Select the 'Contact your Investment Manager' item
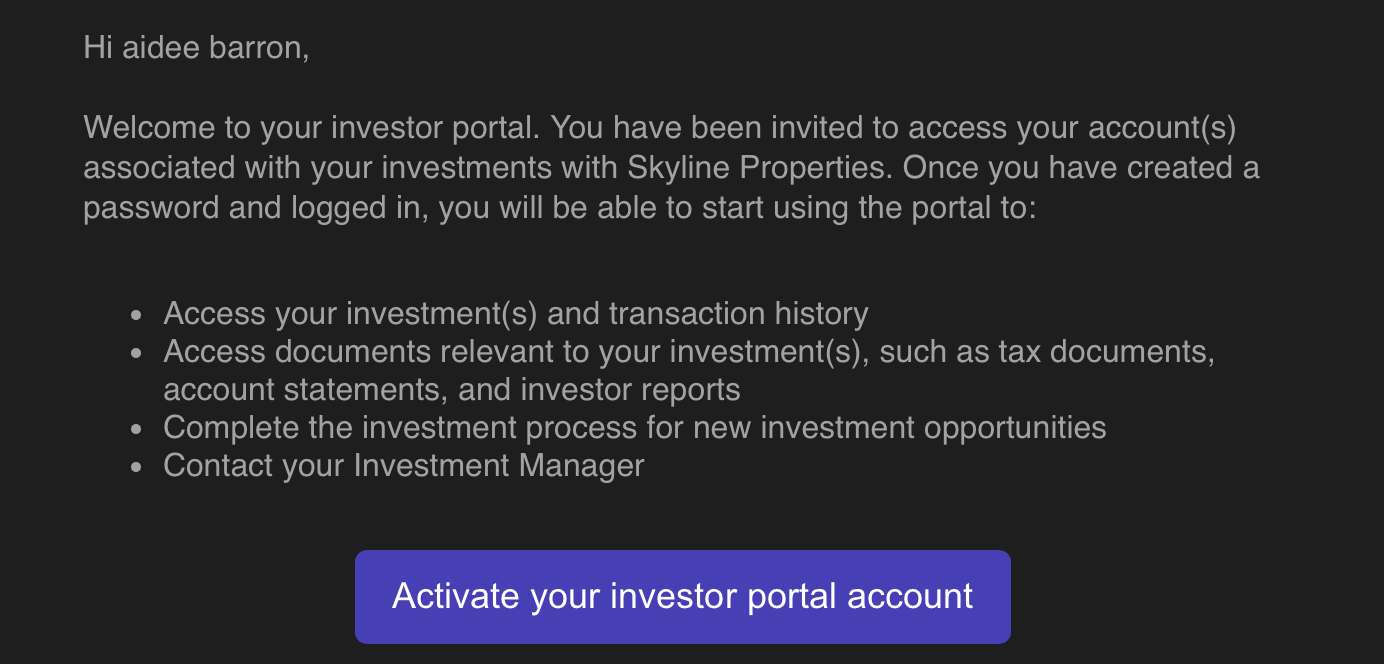Viewport: 1384px width, 664px height. (x=404, y=466)
